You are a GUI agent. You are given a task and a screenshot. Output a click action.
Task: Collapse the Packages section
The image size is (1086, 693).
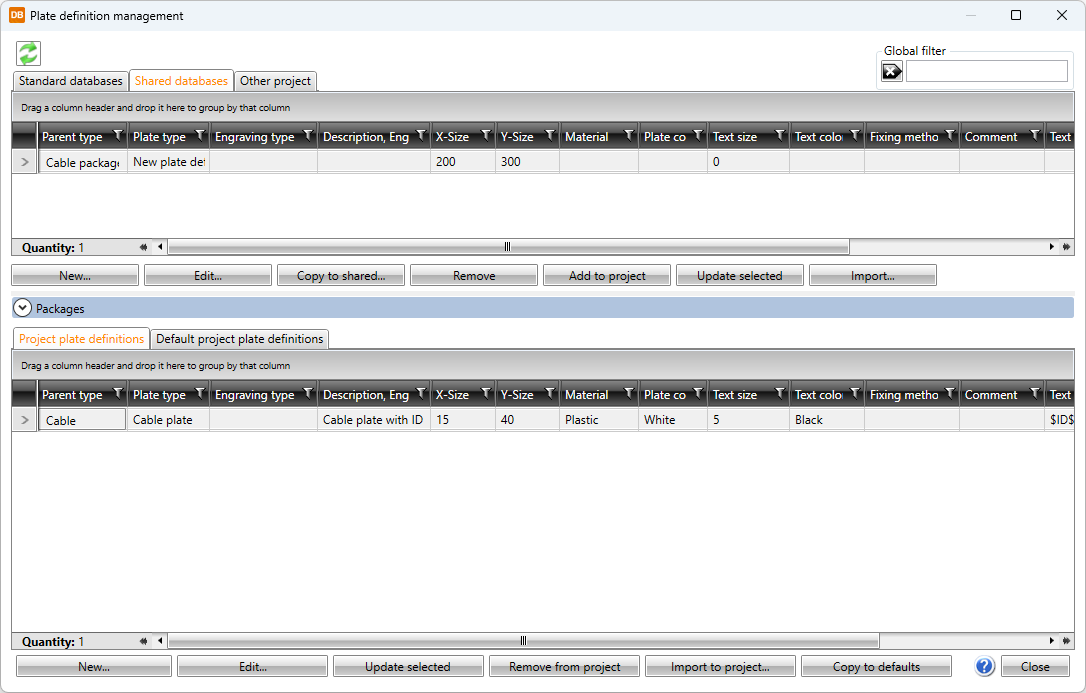pos(23,309)
